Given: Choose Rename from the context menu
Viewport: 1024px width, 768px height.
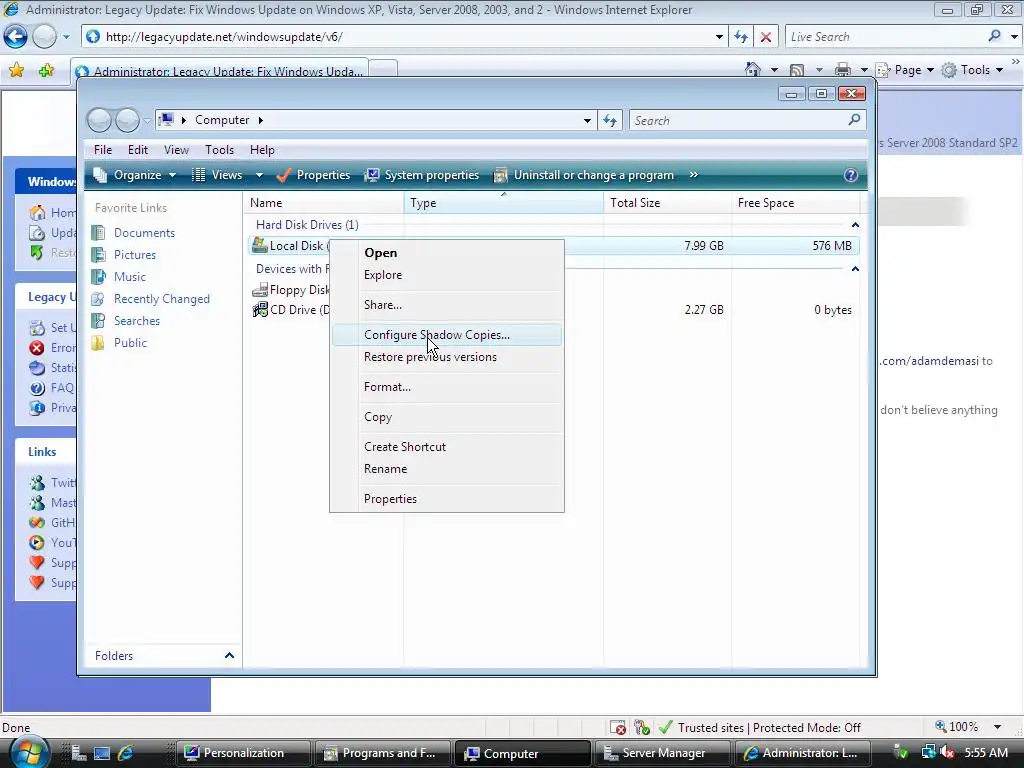Looking at the screenshot, I should pos(385,469).
